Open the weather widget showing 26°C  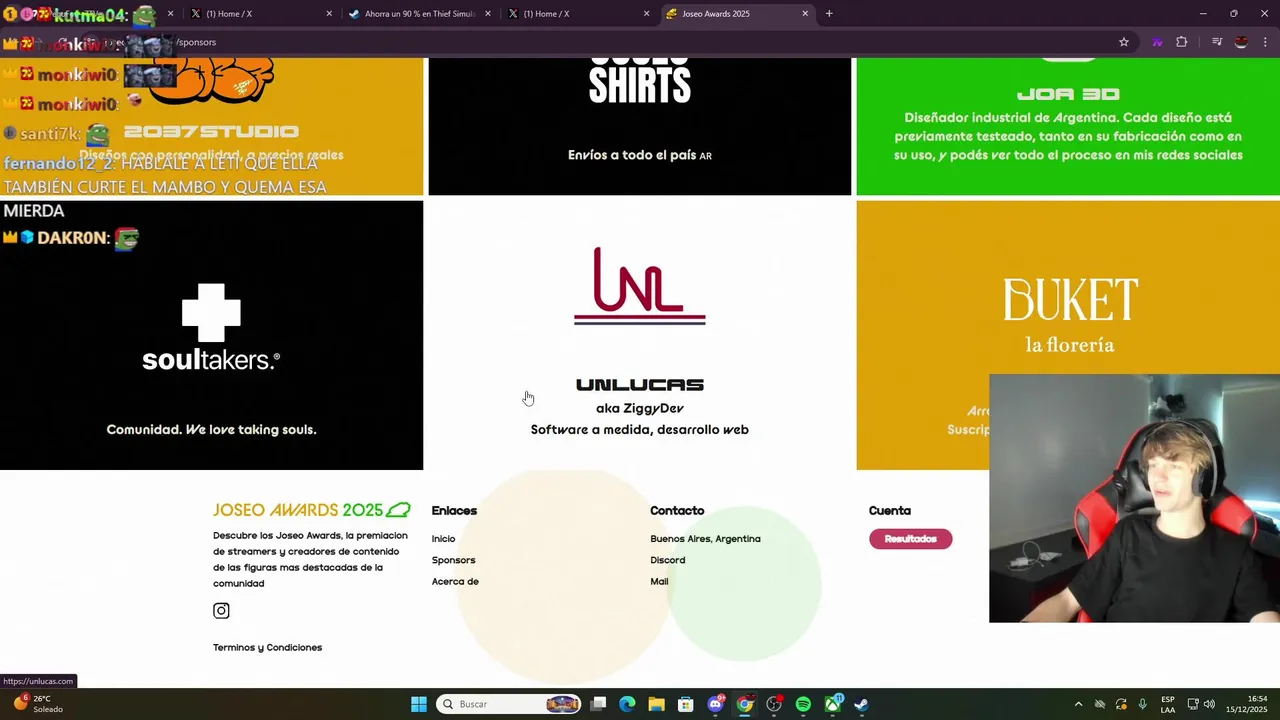(x=38, y=704)
